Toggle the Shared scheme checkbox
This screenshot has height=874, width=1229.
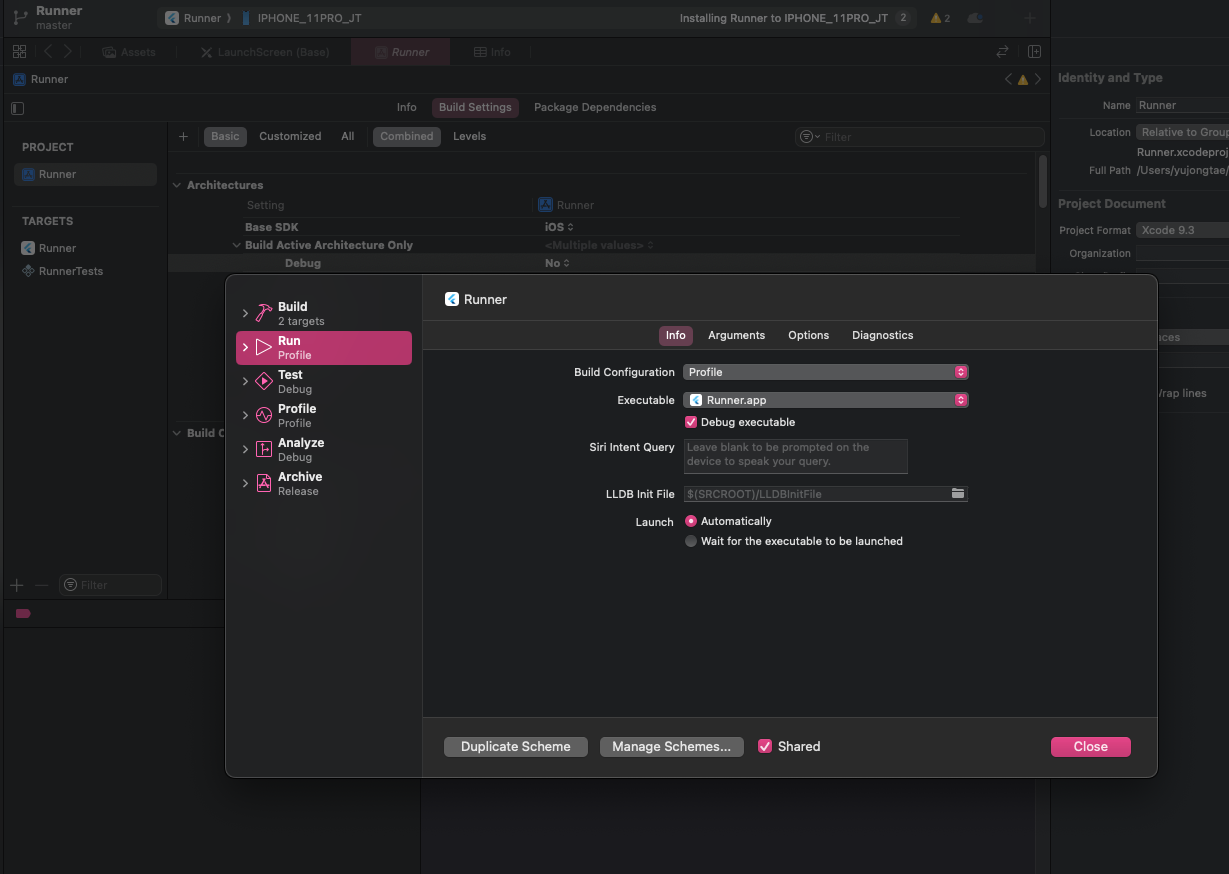[x=765, y=746]
